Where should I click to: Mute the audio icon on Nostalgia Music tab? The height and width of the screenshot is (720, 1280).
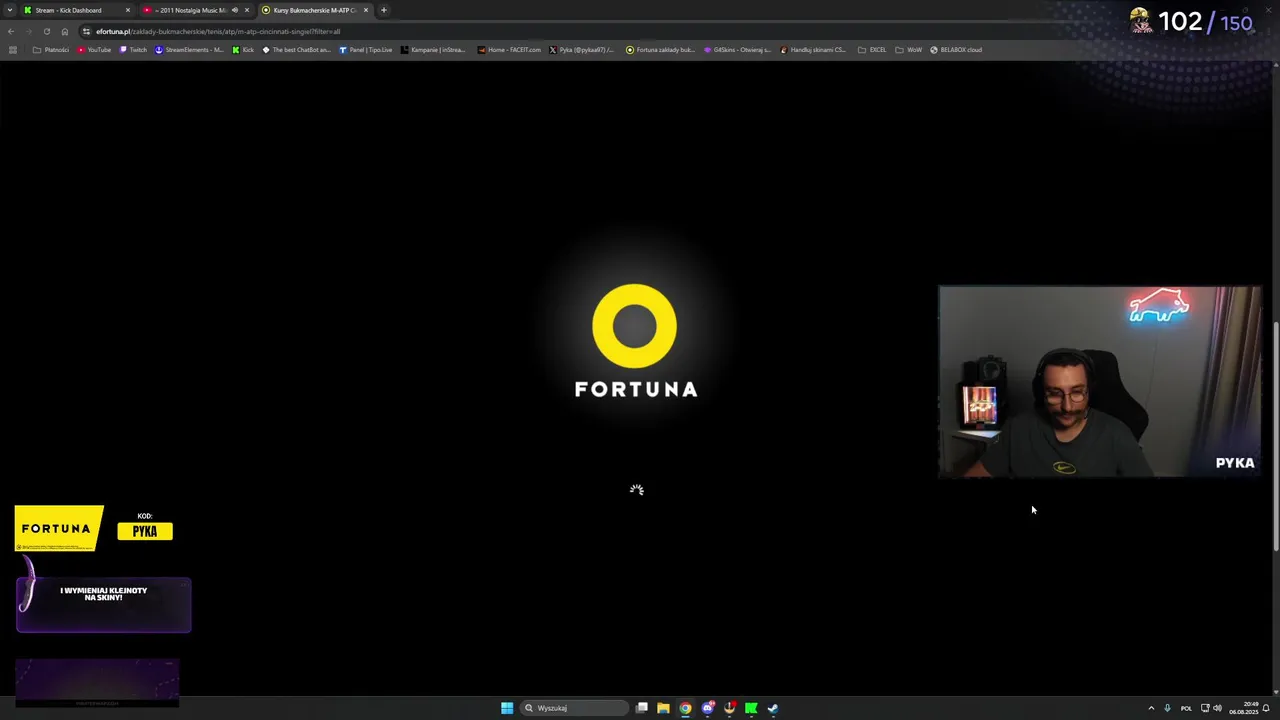tap(235, 10)
